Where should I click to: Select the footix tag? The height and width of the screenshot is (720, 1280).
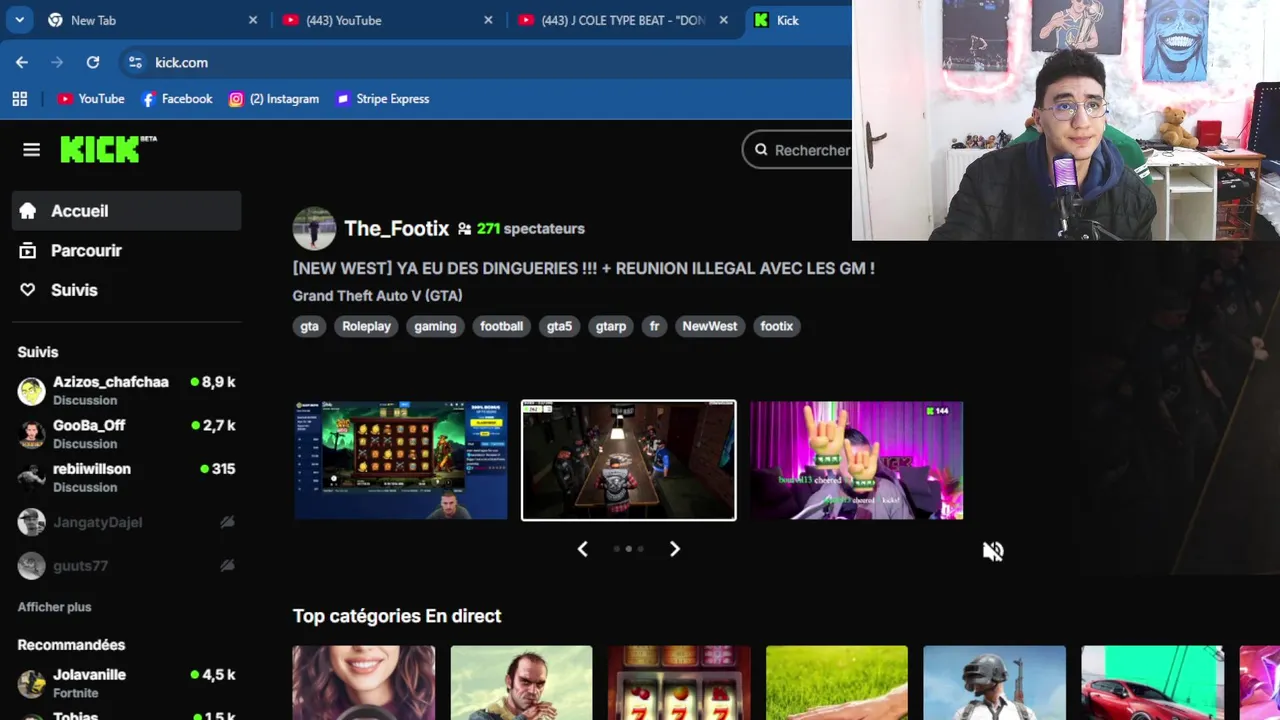[x=776, y=326]
